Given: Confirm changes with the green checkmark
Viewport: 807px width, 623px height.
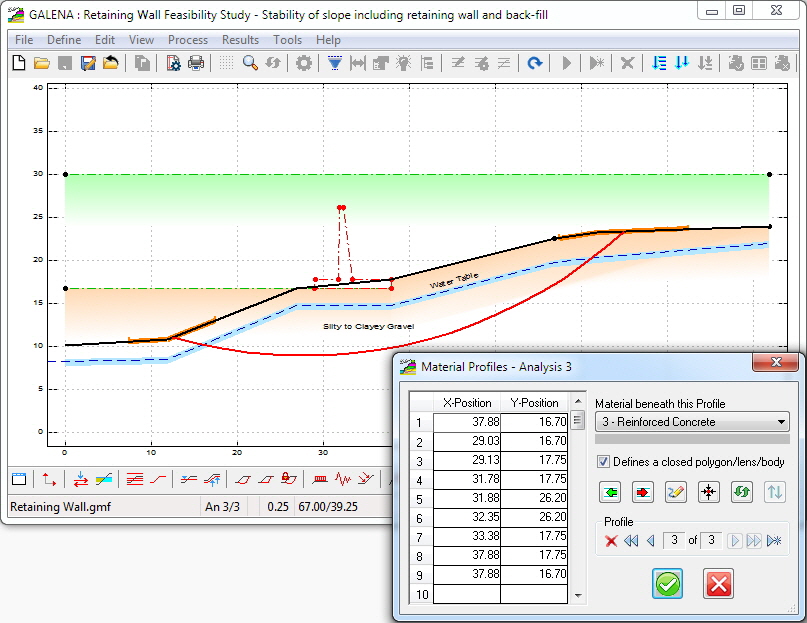Looking at the screenshot, I should [666, 583].
